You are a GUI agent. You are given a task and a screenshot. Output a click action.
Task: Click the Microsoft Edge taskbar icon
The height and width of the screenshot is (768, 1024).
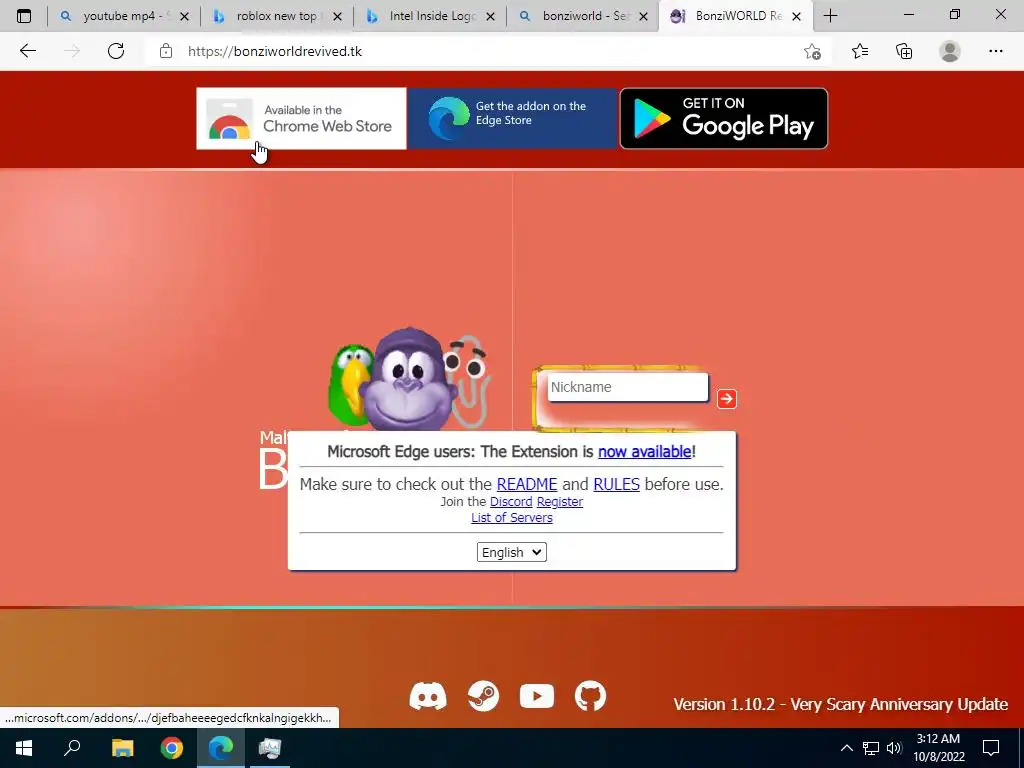tap(221, 748)
